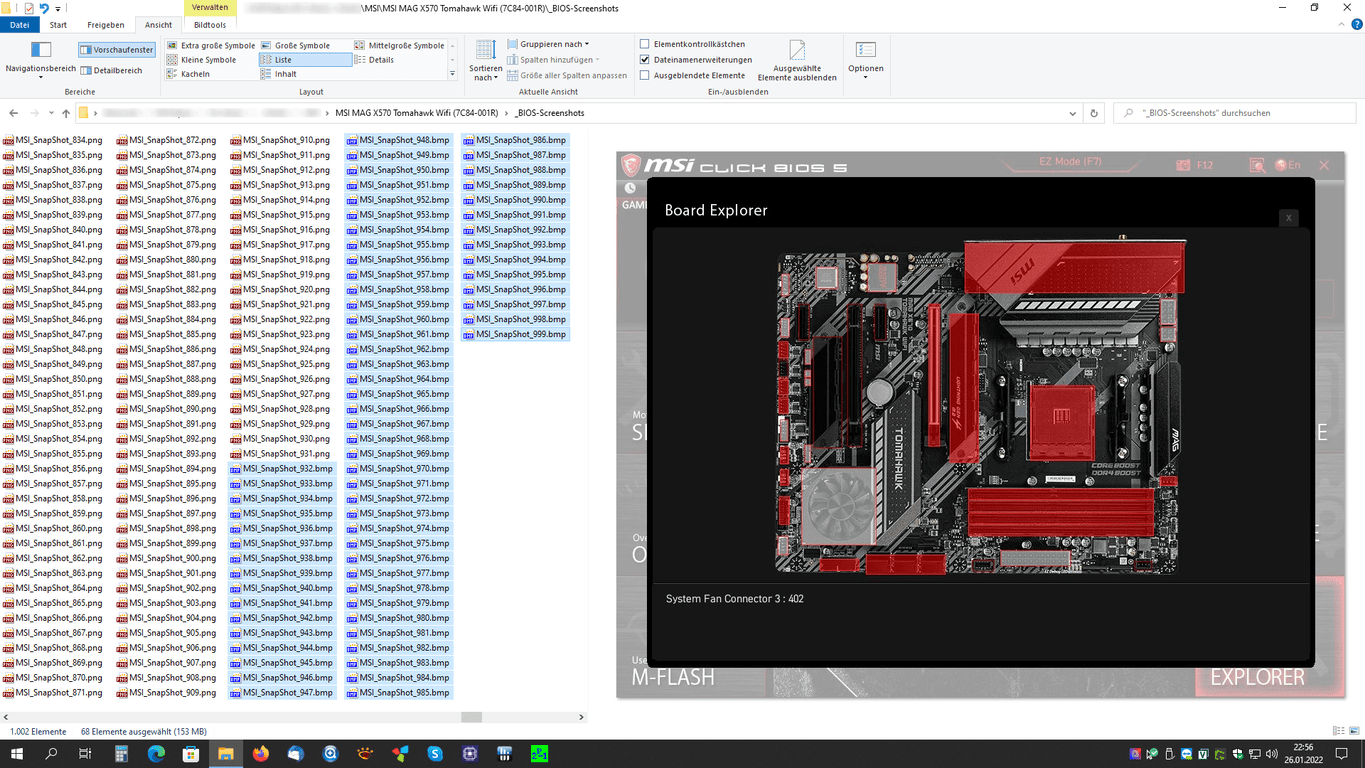Select file MSI_SnapShot_910.png
The image size is (1365, 768).
tap(280, 140)
